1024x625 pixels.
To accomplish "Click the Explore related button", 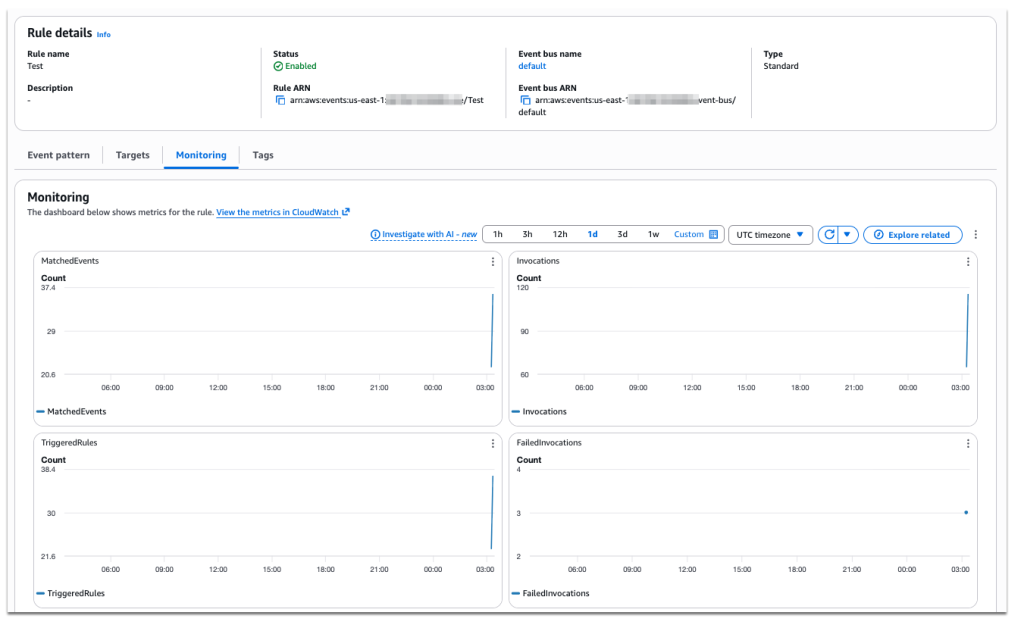I will [x=912, y=235].
